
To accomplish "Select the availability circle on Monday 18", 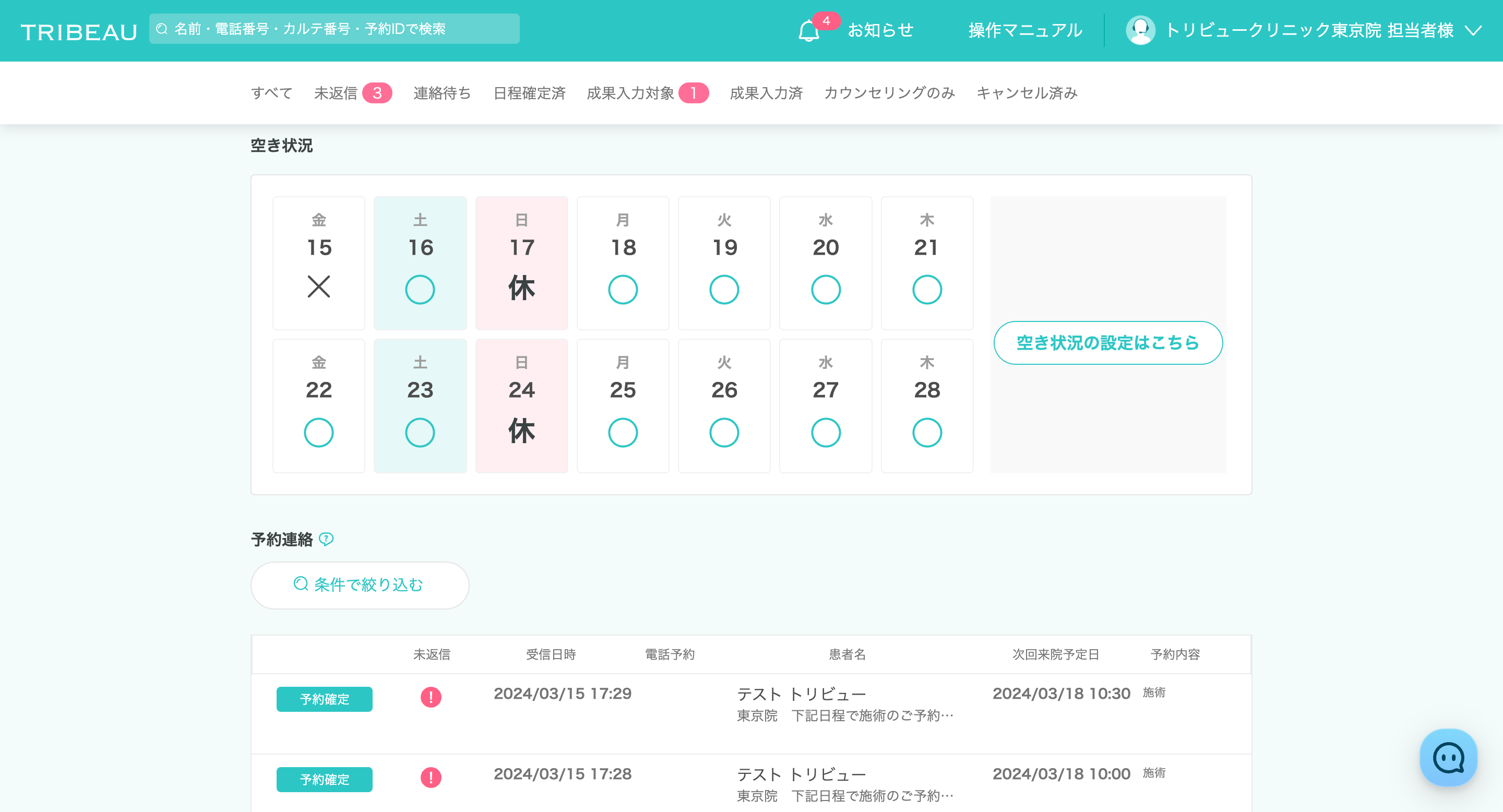I will tap(623, 289).
